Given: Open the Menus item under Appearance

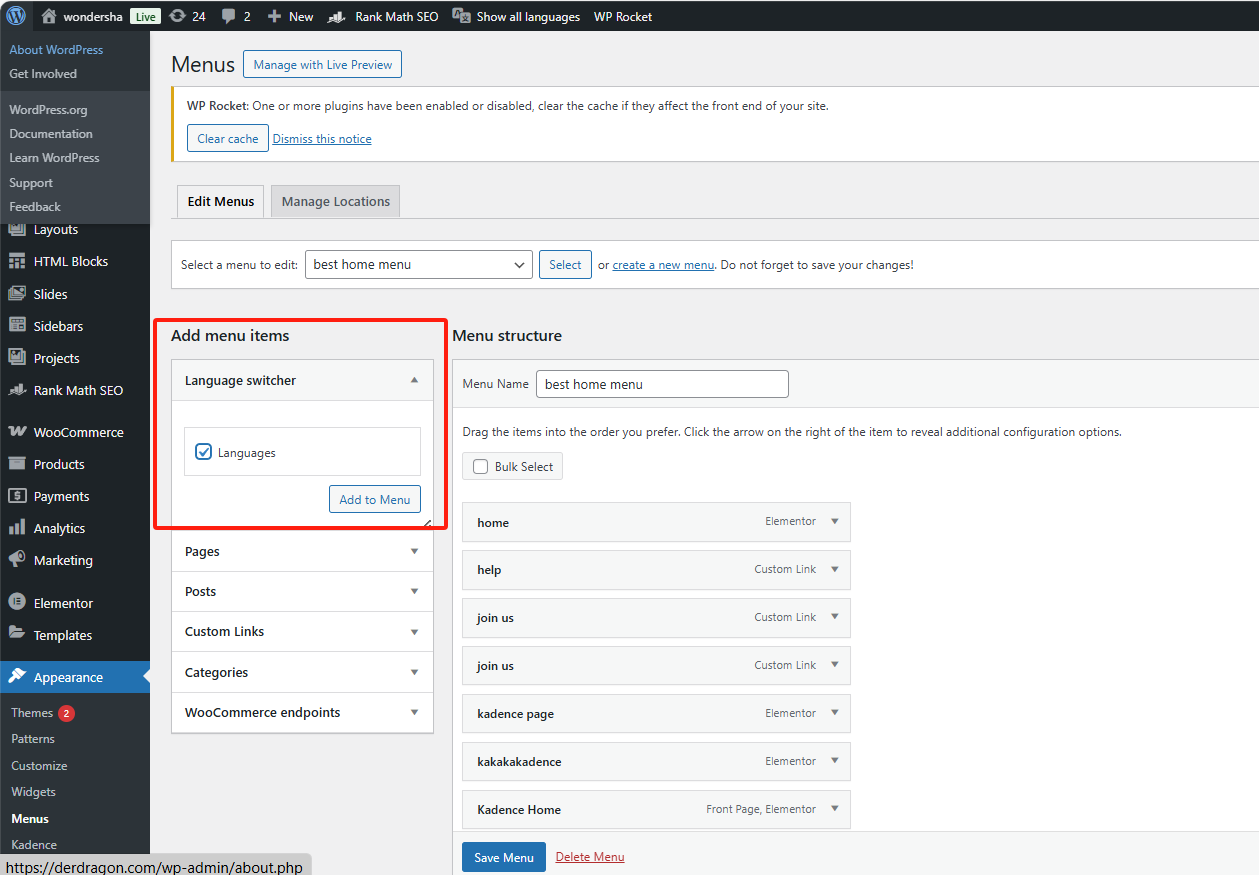Looking at the screenshot, I should [x=30, y=818].
